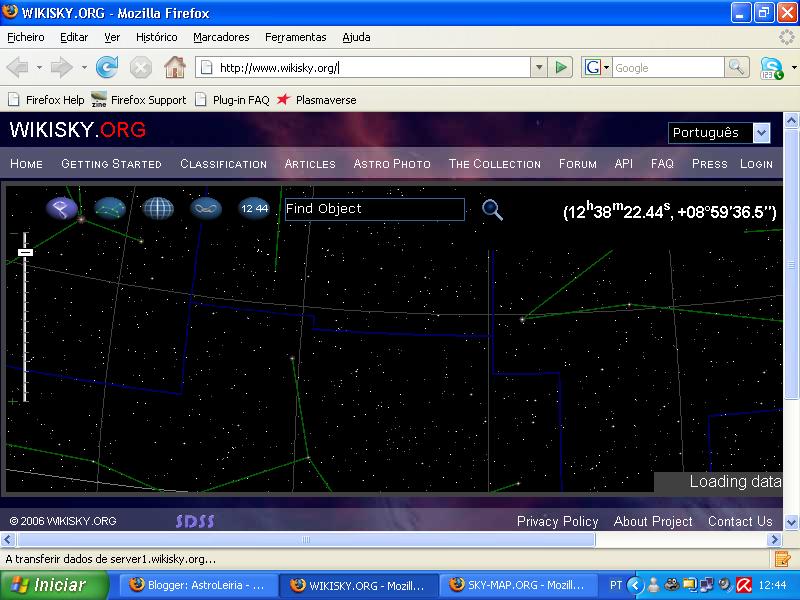
Task: Toggle the constellation lines icon
Action: coord(110,208)
